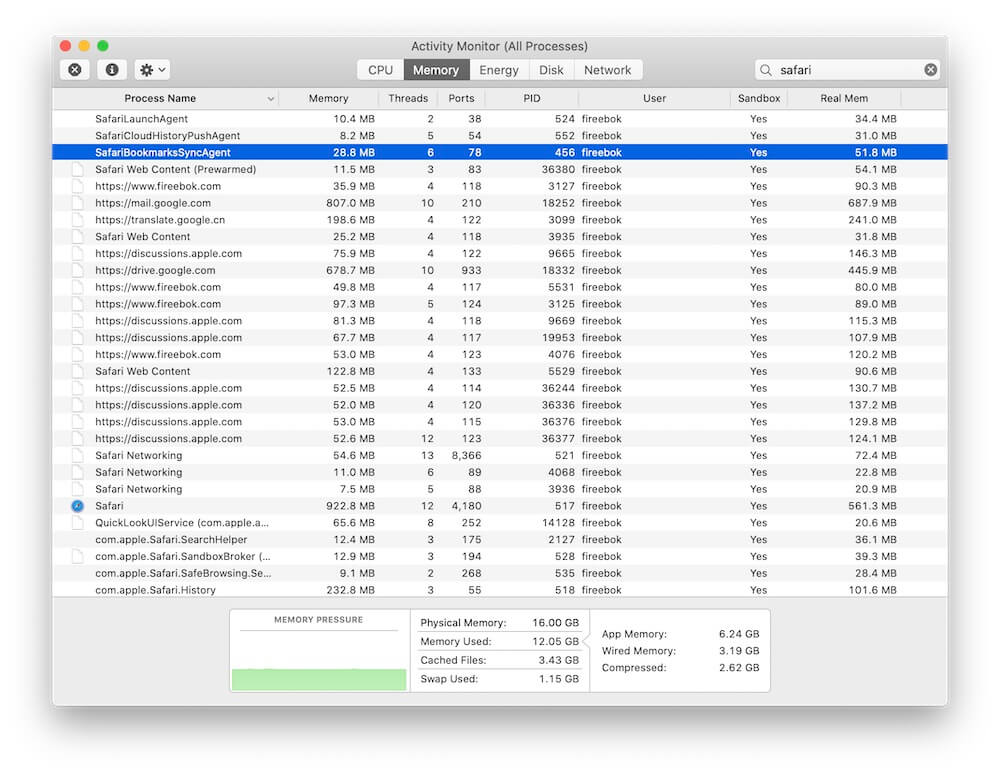The height and width of the screenshot is (775, 1000).
Task: Select com.apple.Safari.SearchHelper row
Action: point(500,540)
